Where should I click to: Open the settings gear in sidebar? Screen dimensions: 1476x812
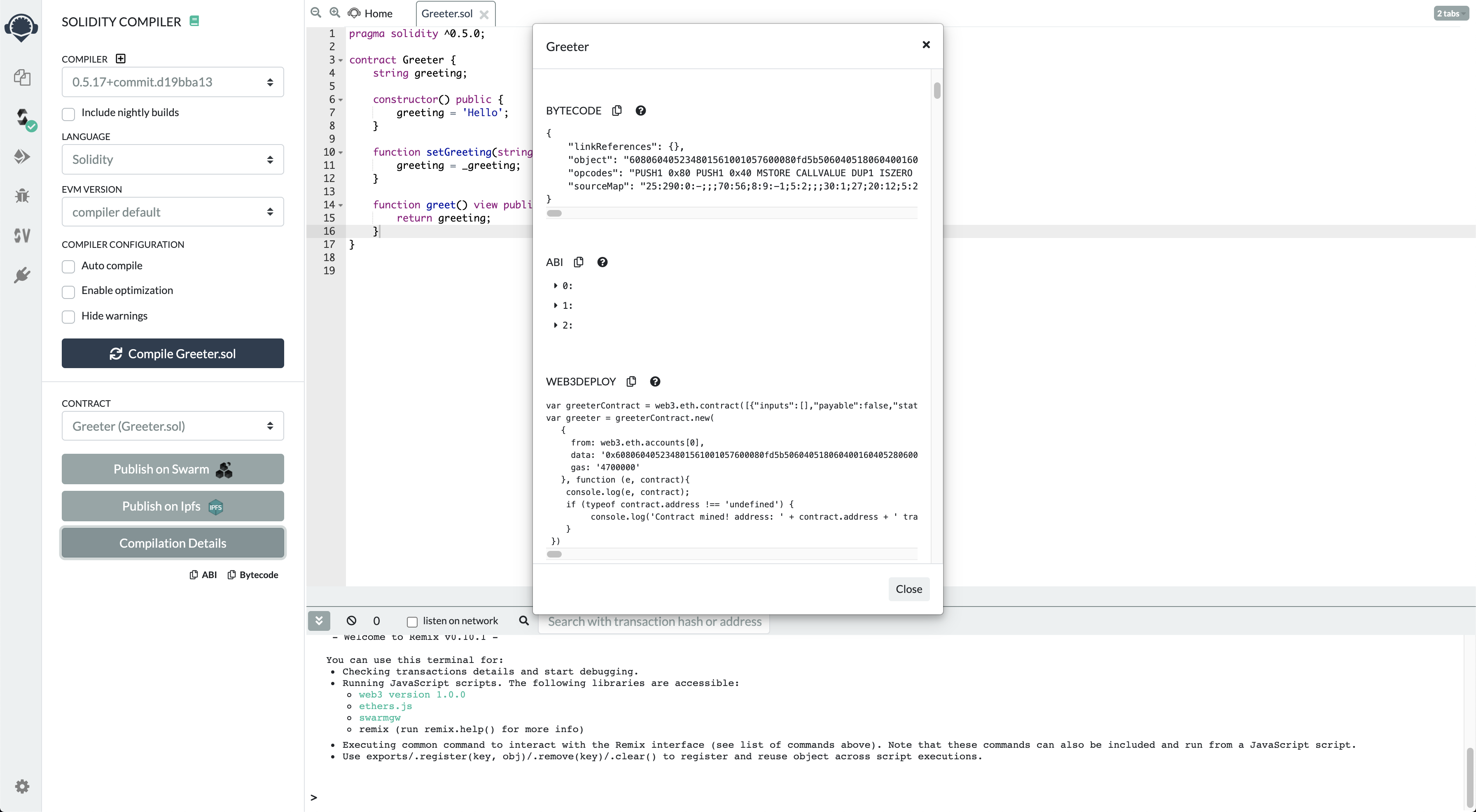tap(22, 786)
